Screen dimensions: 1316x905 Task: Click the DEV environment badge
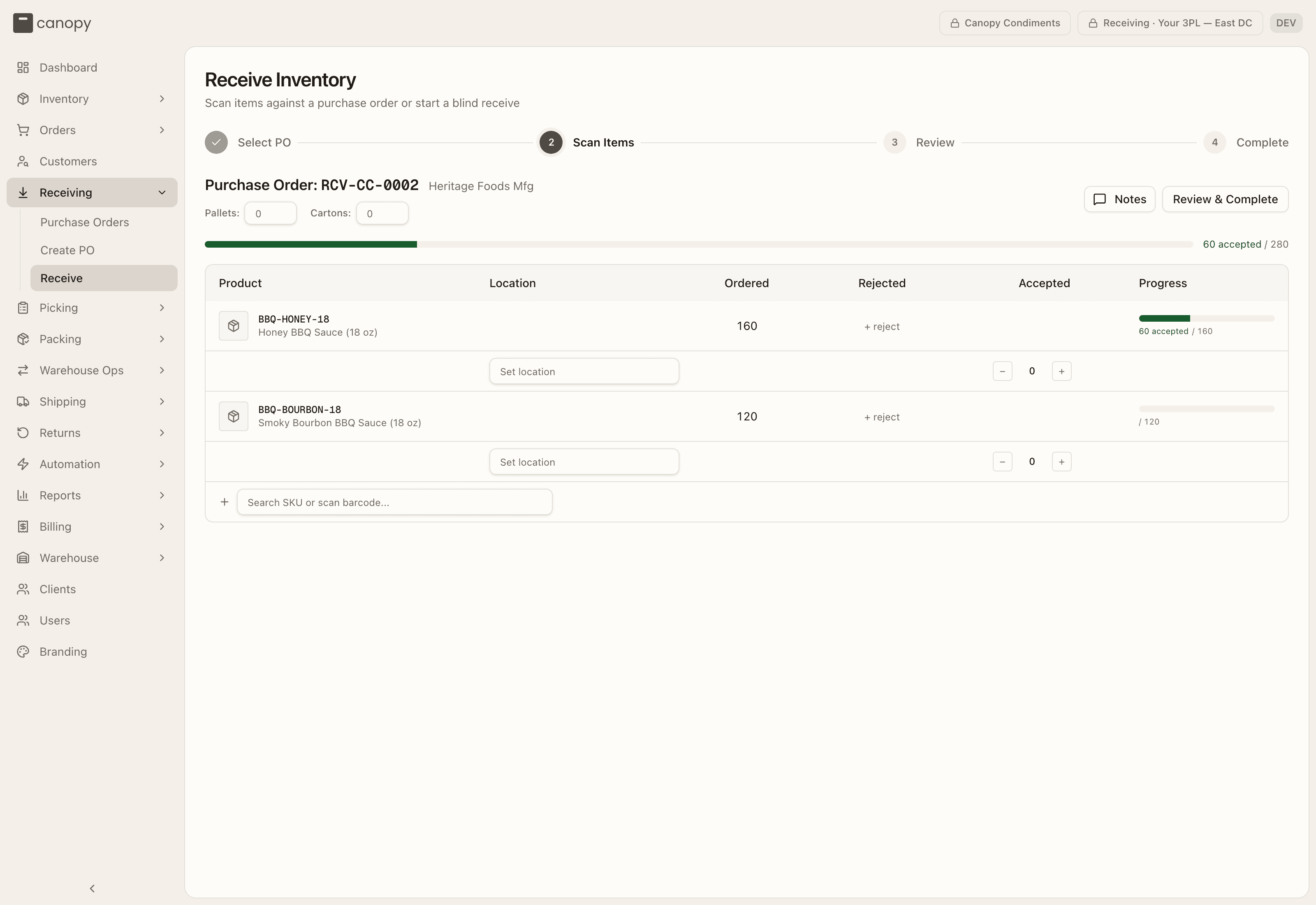click(1286, 23)
